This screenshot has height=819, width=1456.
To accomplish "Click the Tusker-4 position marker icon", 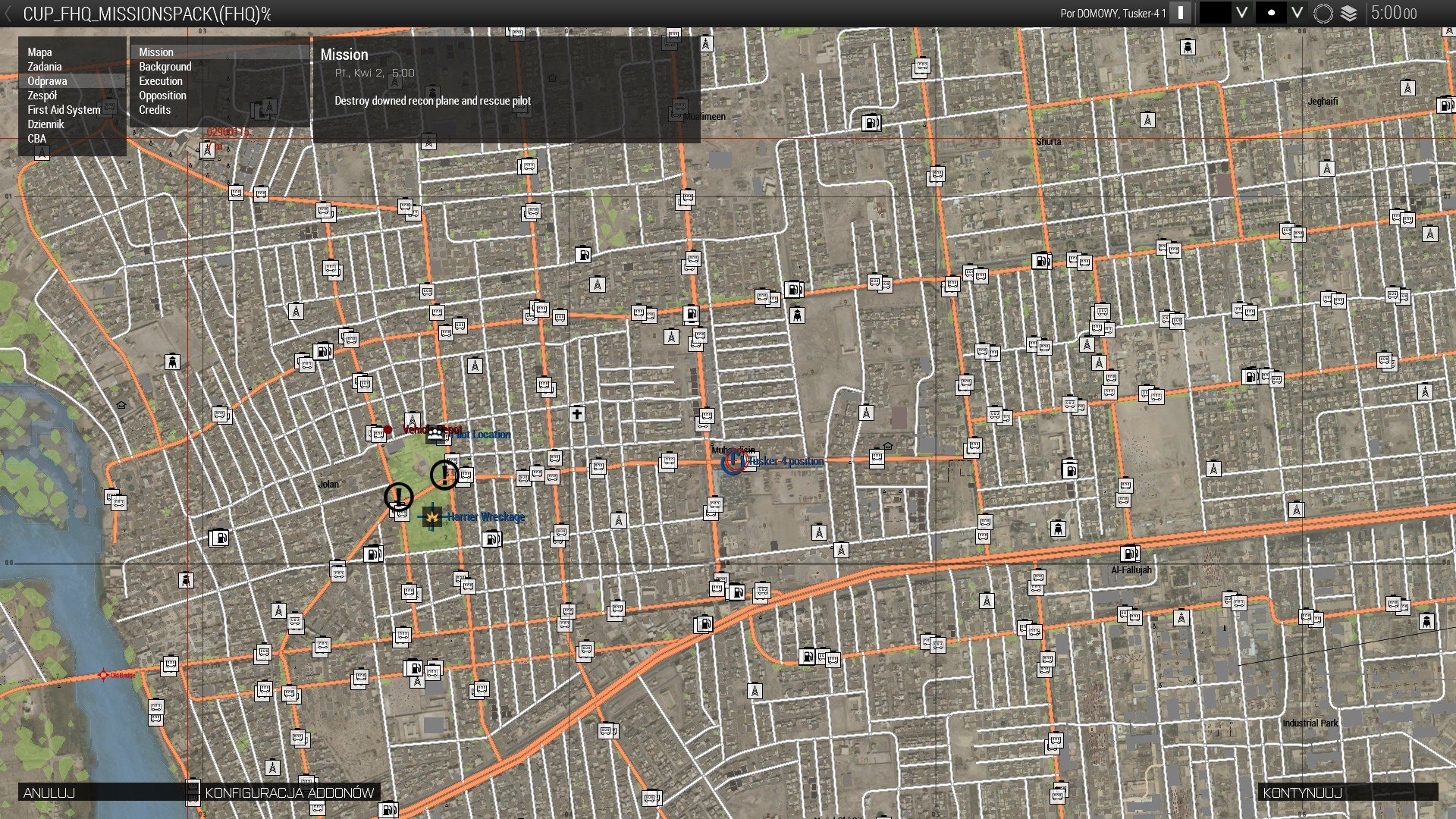I will [x=733, y=461].
